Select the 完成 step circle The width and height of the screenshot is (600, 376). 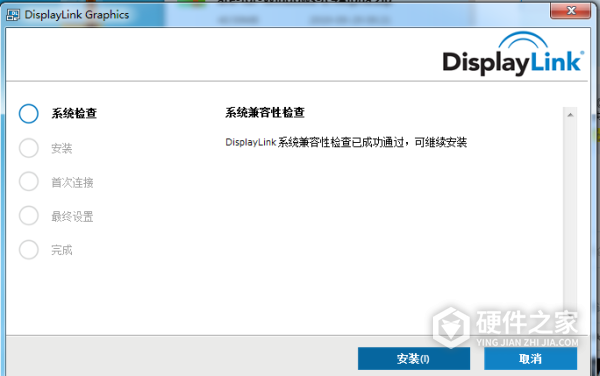(x=29, y=250)
